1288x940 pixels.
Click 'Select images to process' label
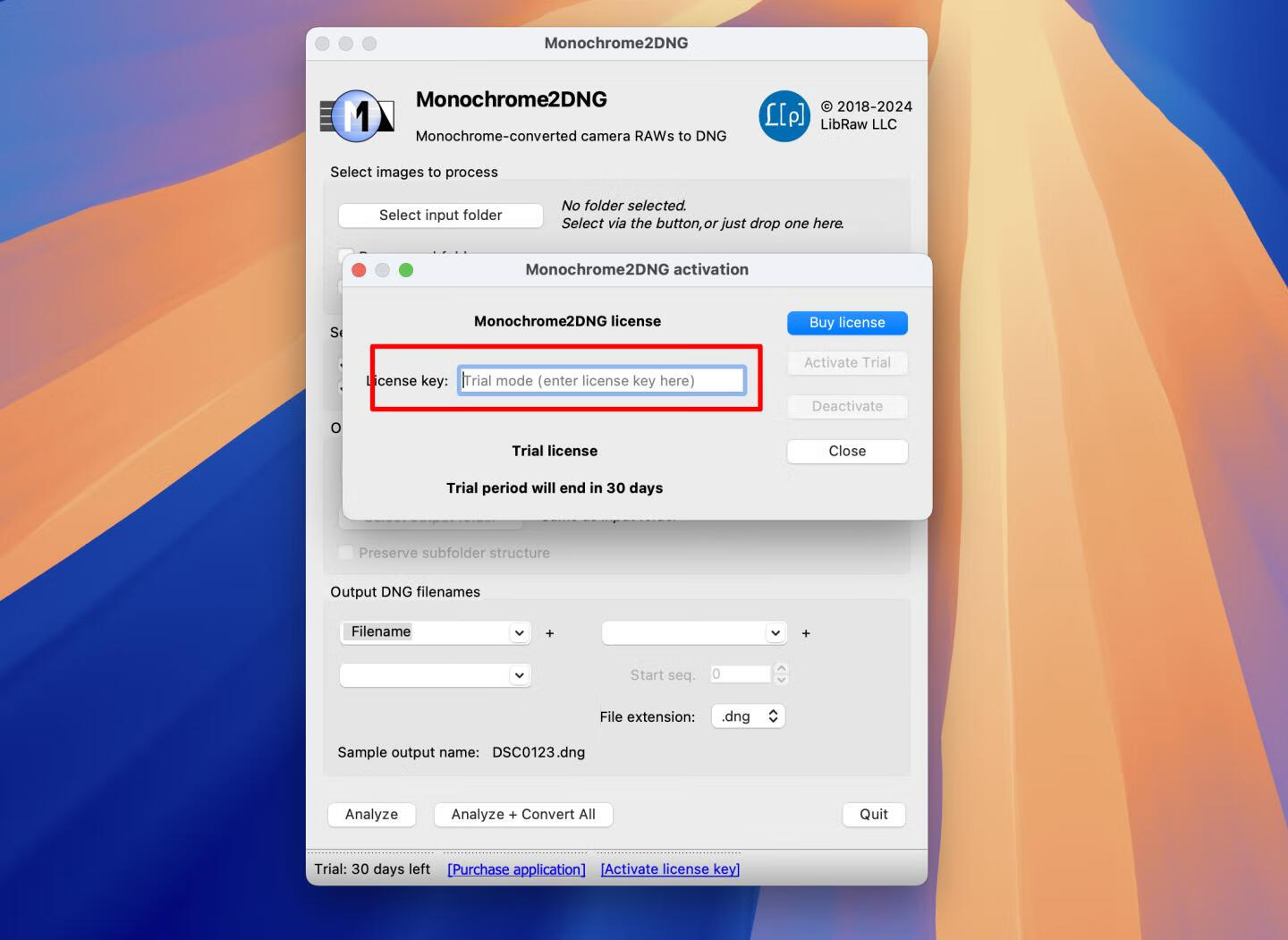[414, 173]
